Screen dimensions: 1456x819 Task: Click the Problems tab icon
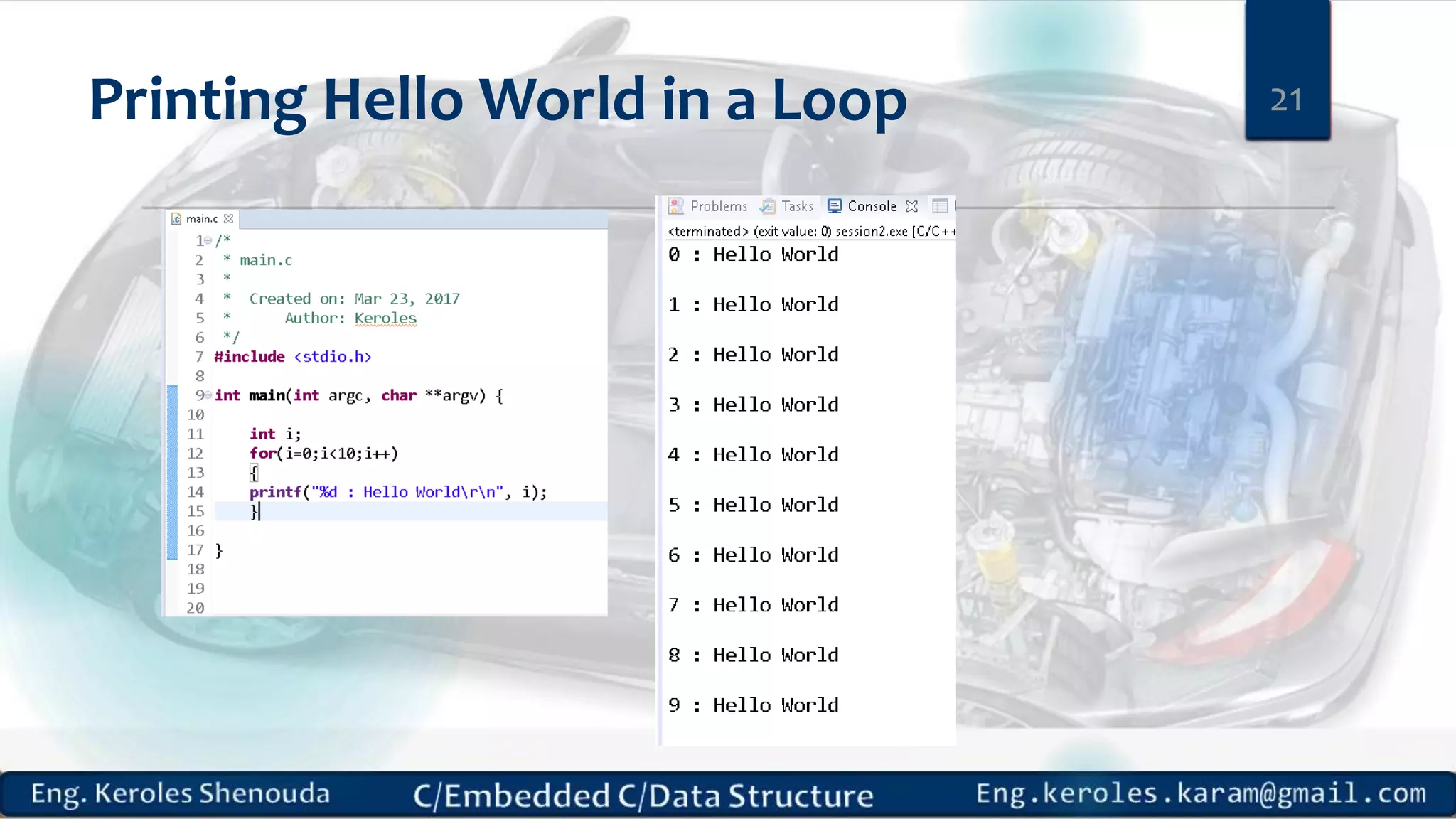pyautogui.click(x=676, y=206)
